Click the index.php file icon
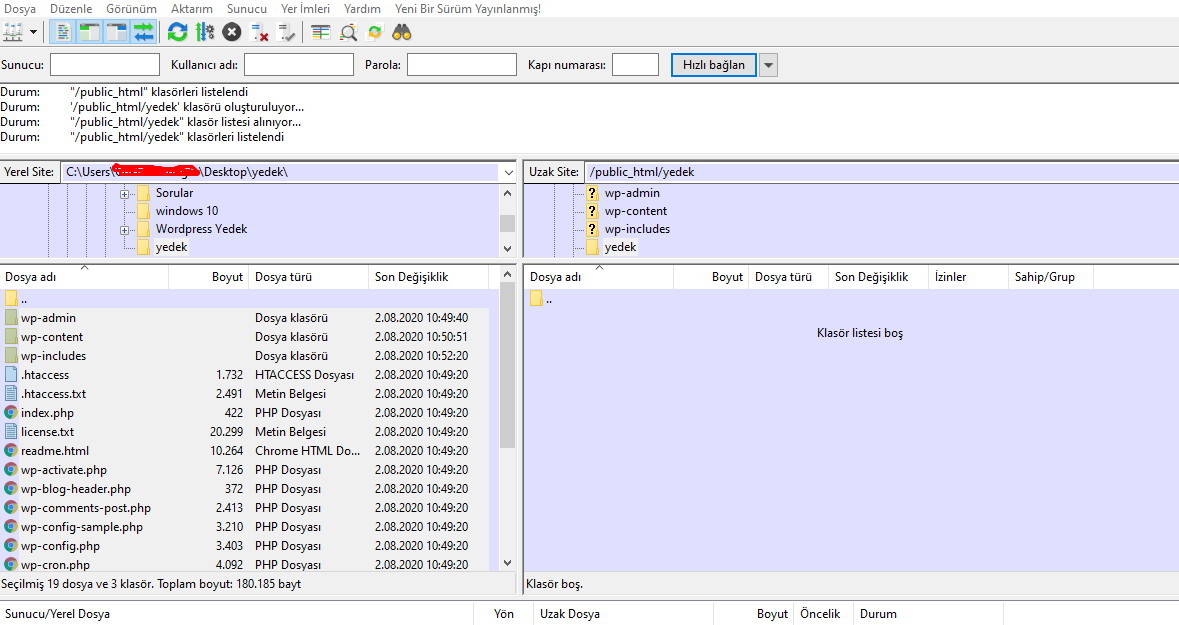This screenshot has width=1179, height=625. (x=11, y=413)
